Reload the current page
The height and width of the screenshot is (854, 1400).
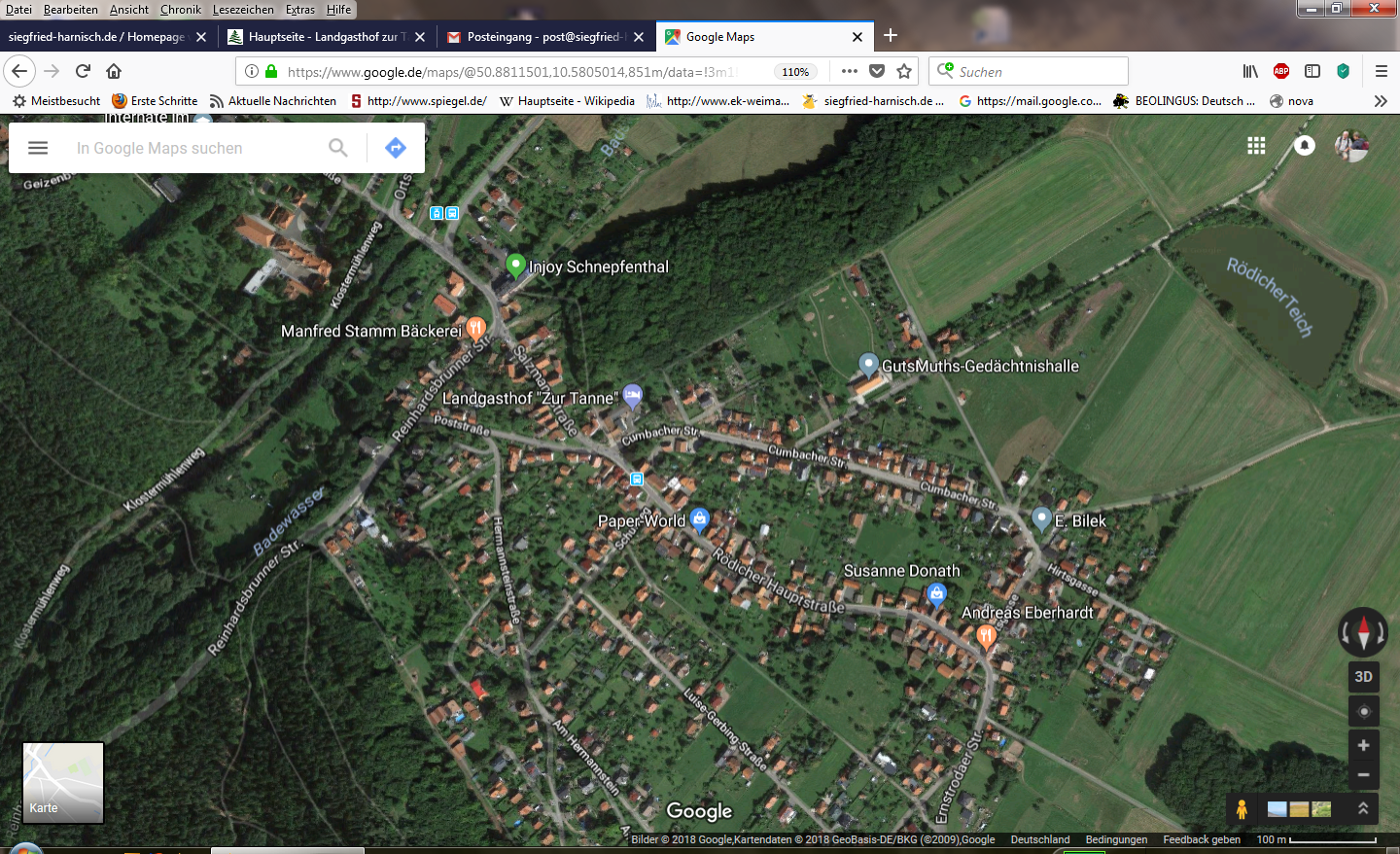tap(83, 71)
